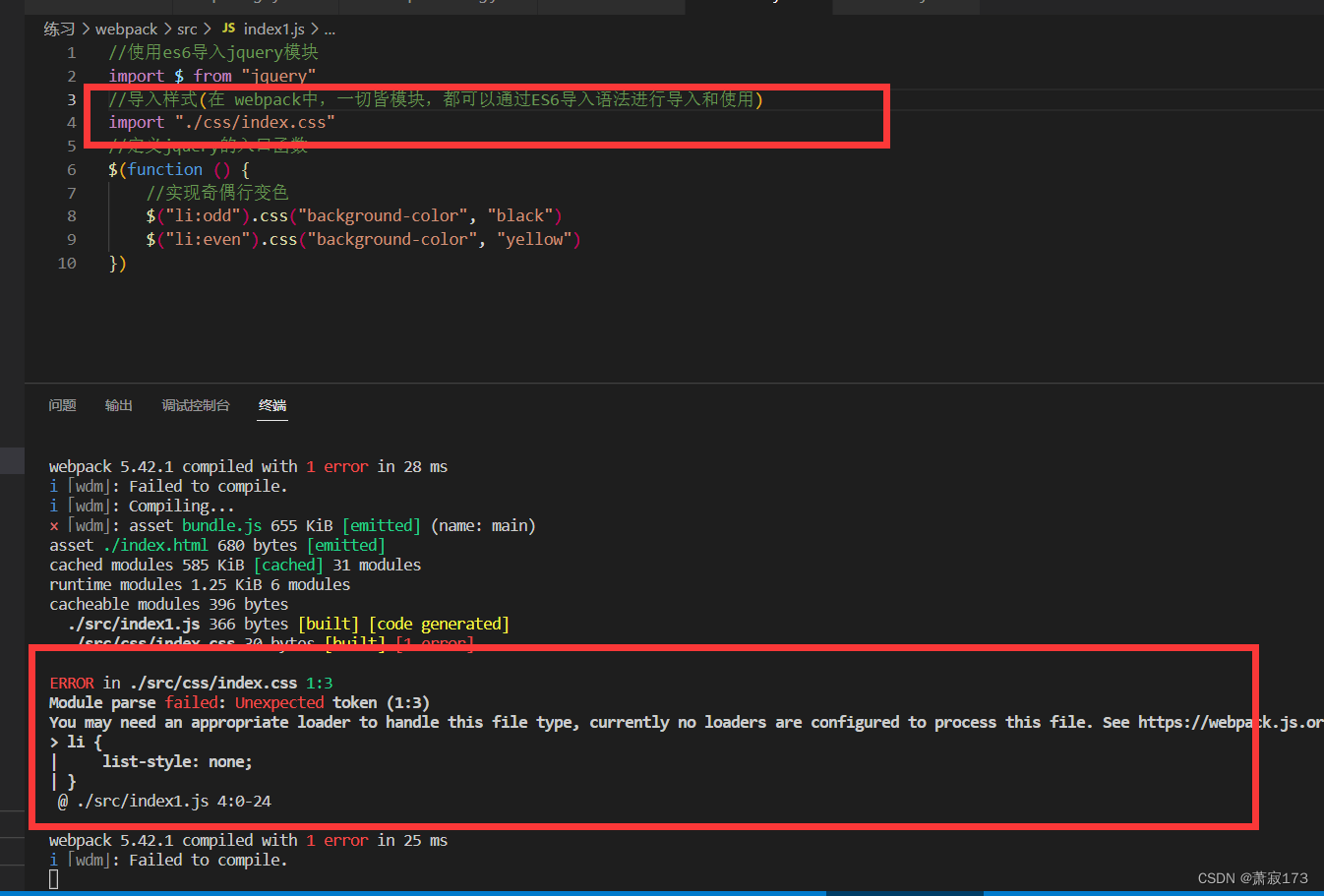Click ./index.html in terminal output

coord(155,545)
